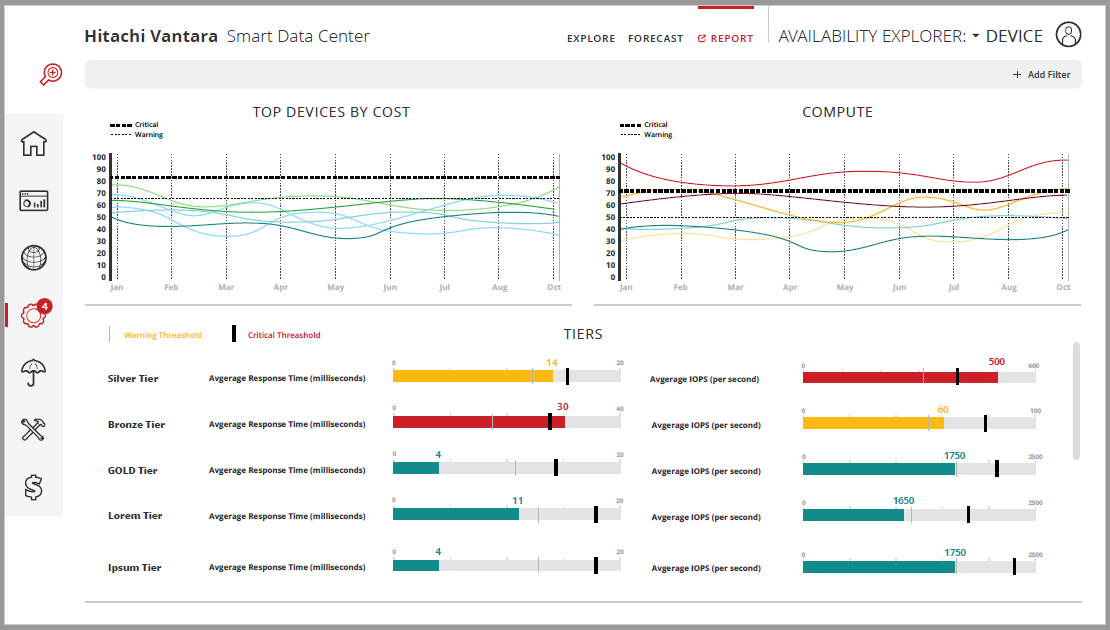Open the gear icon with 4 badge
1110x630 pixels.
[x=34, y=314]
